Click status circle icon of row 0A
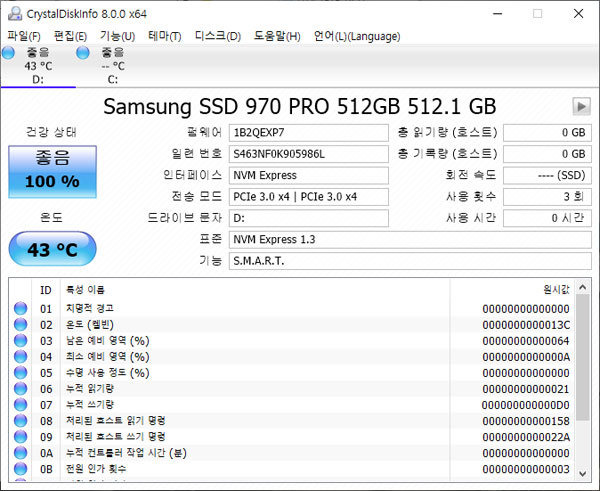The height and width of the screenshot is (491, 600). tap(21, 453)
